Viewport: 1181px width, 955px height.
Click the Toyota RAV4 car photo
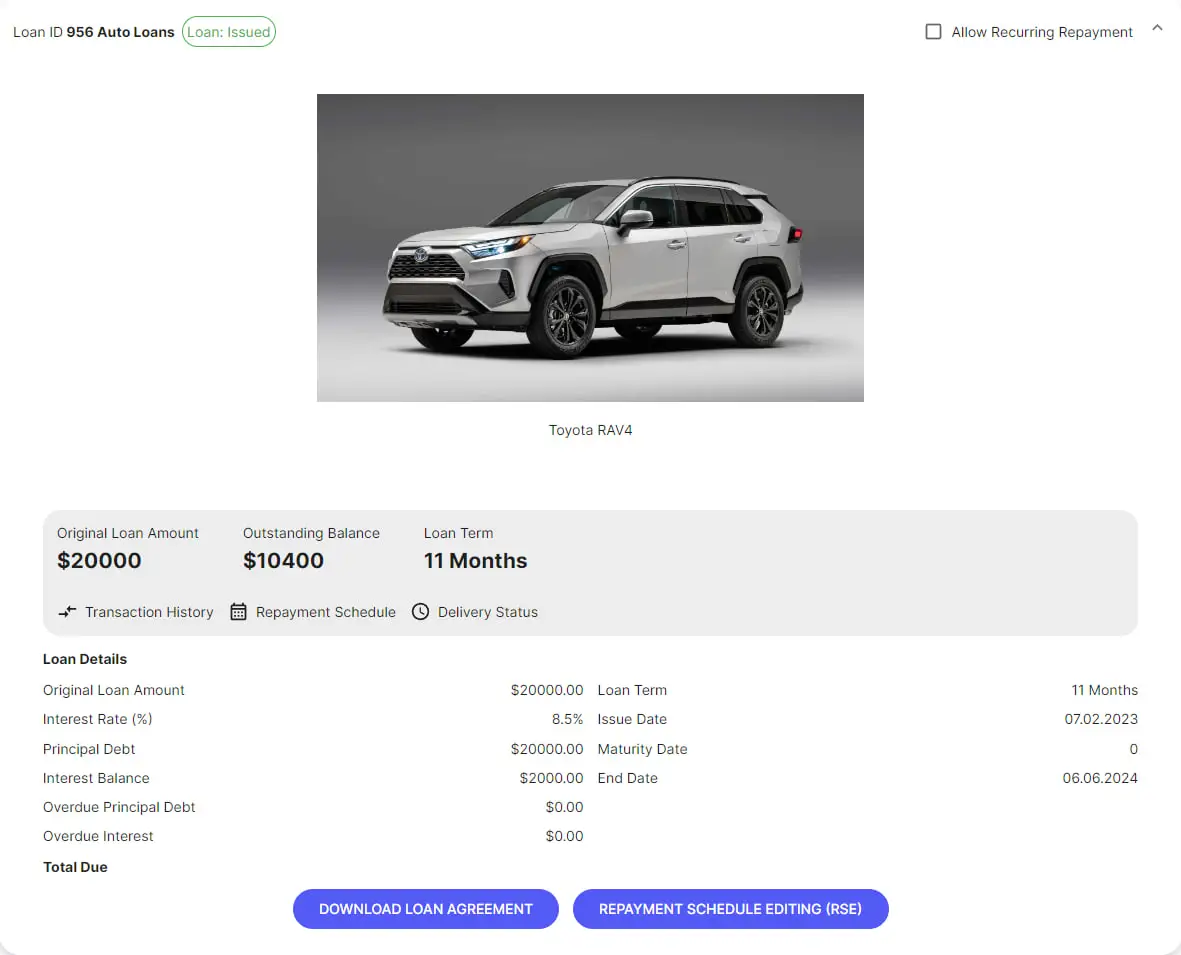click(590, 248)
